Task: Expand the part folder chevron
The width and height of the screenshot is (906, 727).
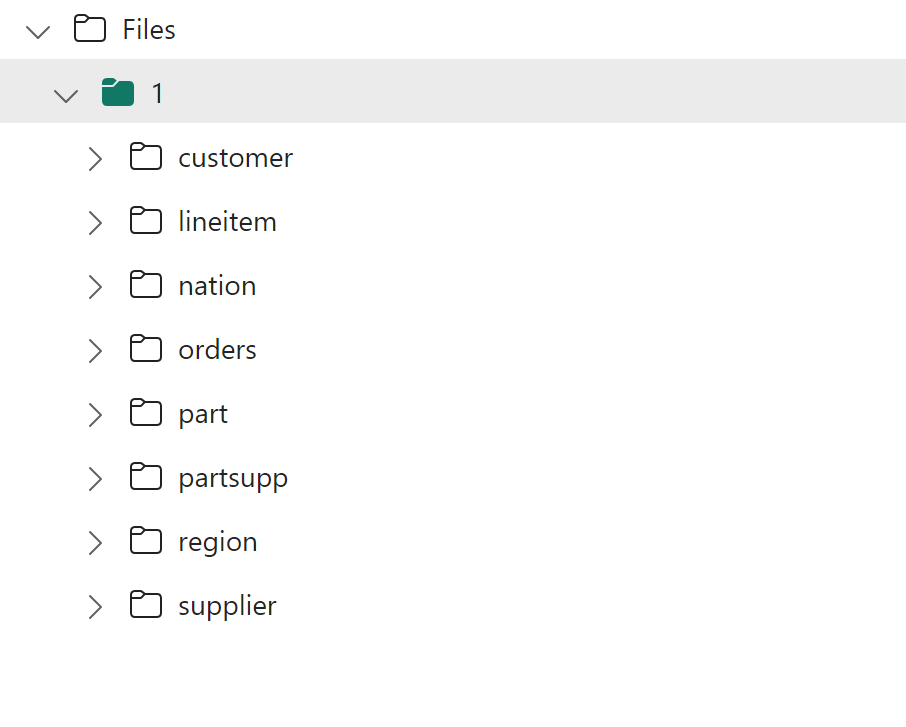Action: tap(95, 415)
